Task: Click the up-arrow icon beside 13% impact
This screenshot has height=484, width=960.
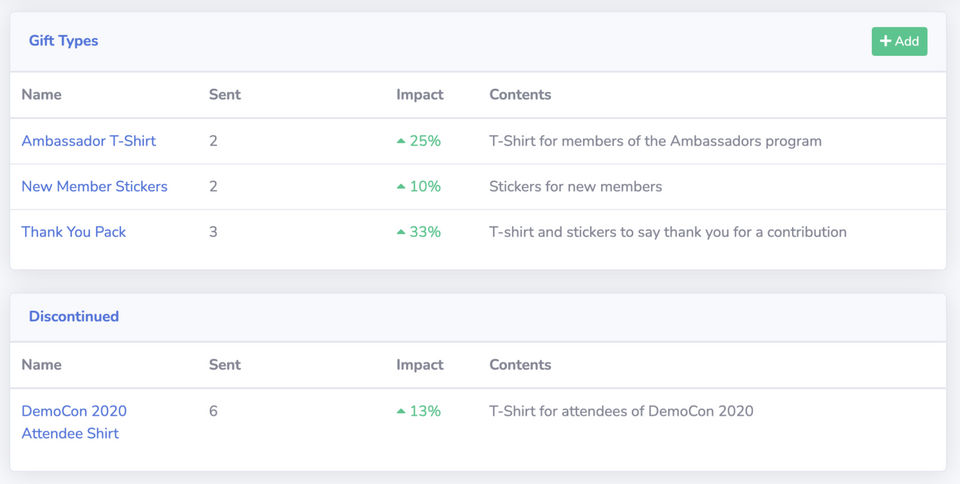Action: tap(401, 411)
